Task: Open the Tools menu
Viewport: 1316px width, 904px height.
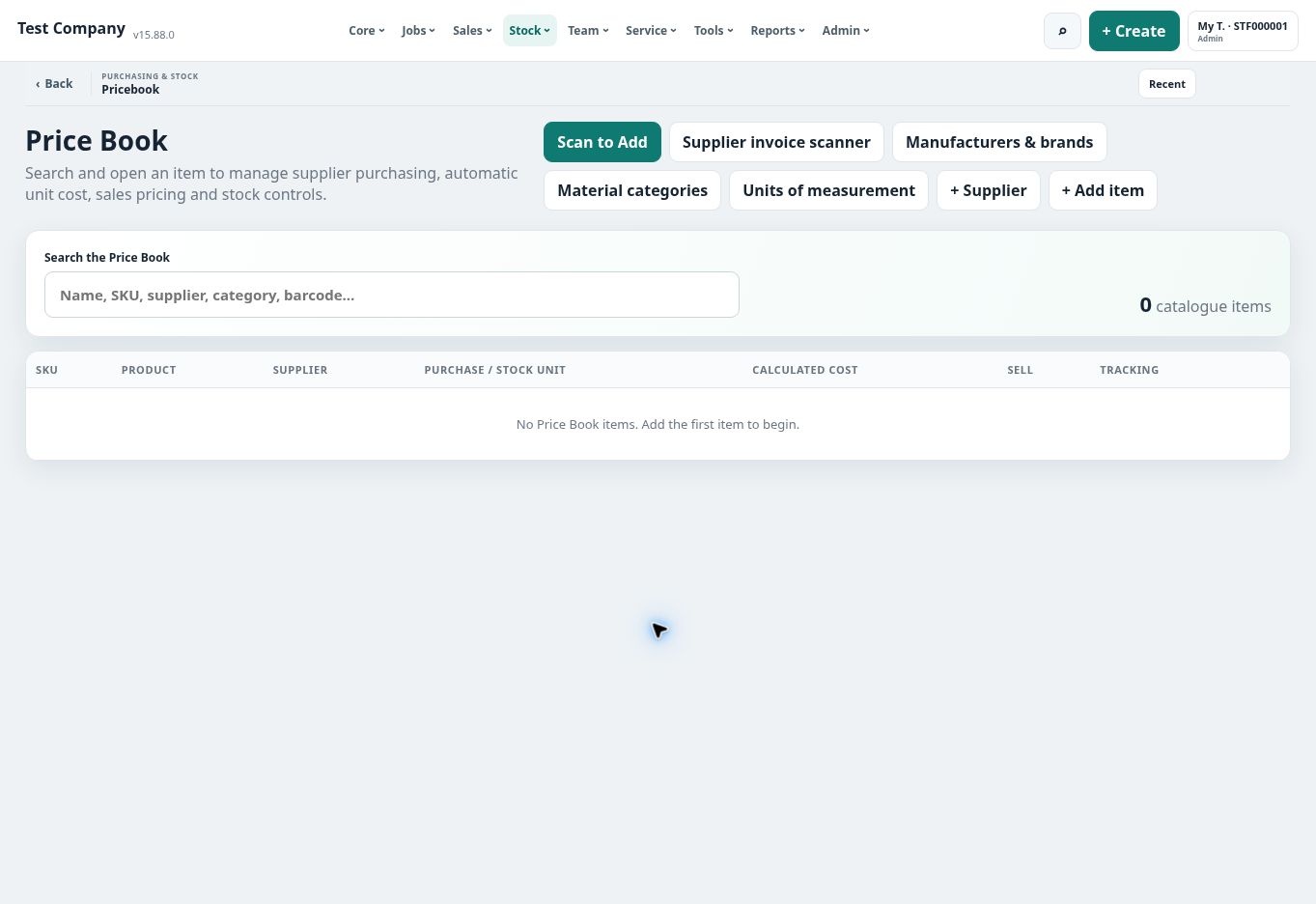Action: (714, 31)
